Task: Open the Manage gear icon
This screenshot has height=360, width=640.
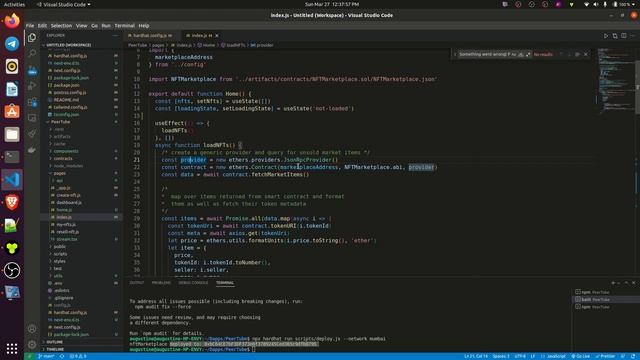Action: tap(32, 344)
